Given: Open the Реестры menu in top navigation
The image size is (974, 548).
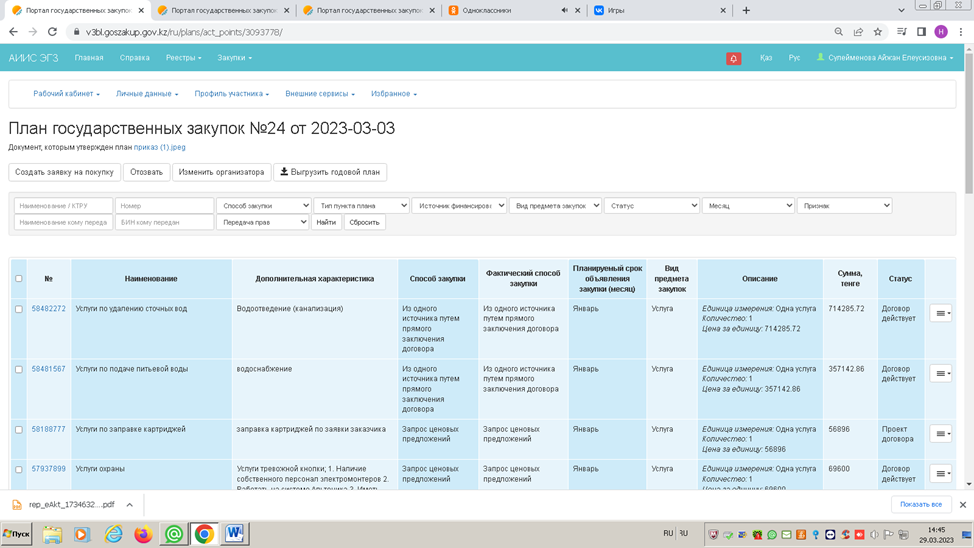Looking at the screenshot, I should click(183, 58).
